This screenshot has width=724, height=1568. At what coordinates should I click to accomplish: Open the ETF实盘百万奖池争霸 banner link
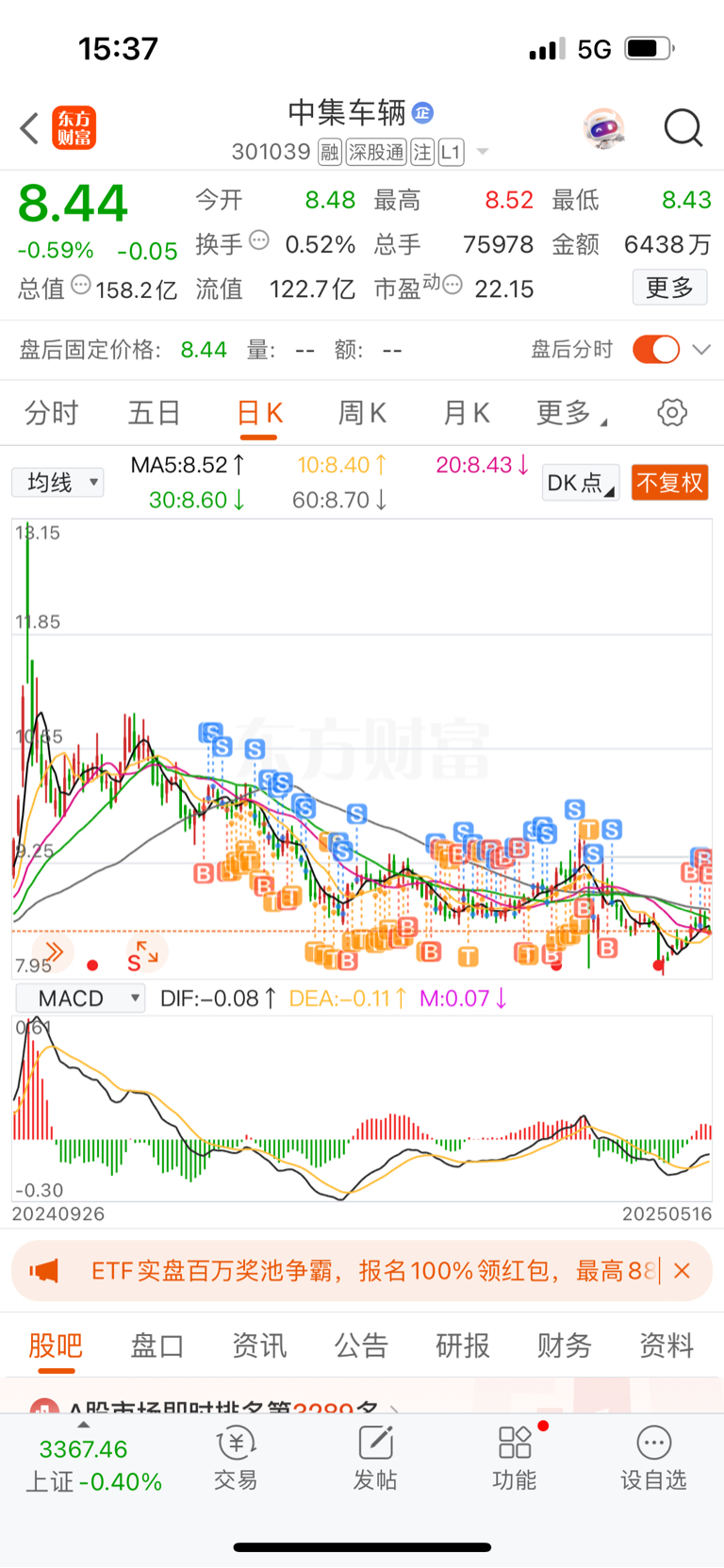tap(372, 1271)
